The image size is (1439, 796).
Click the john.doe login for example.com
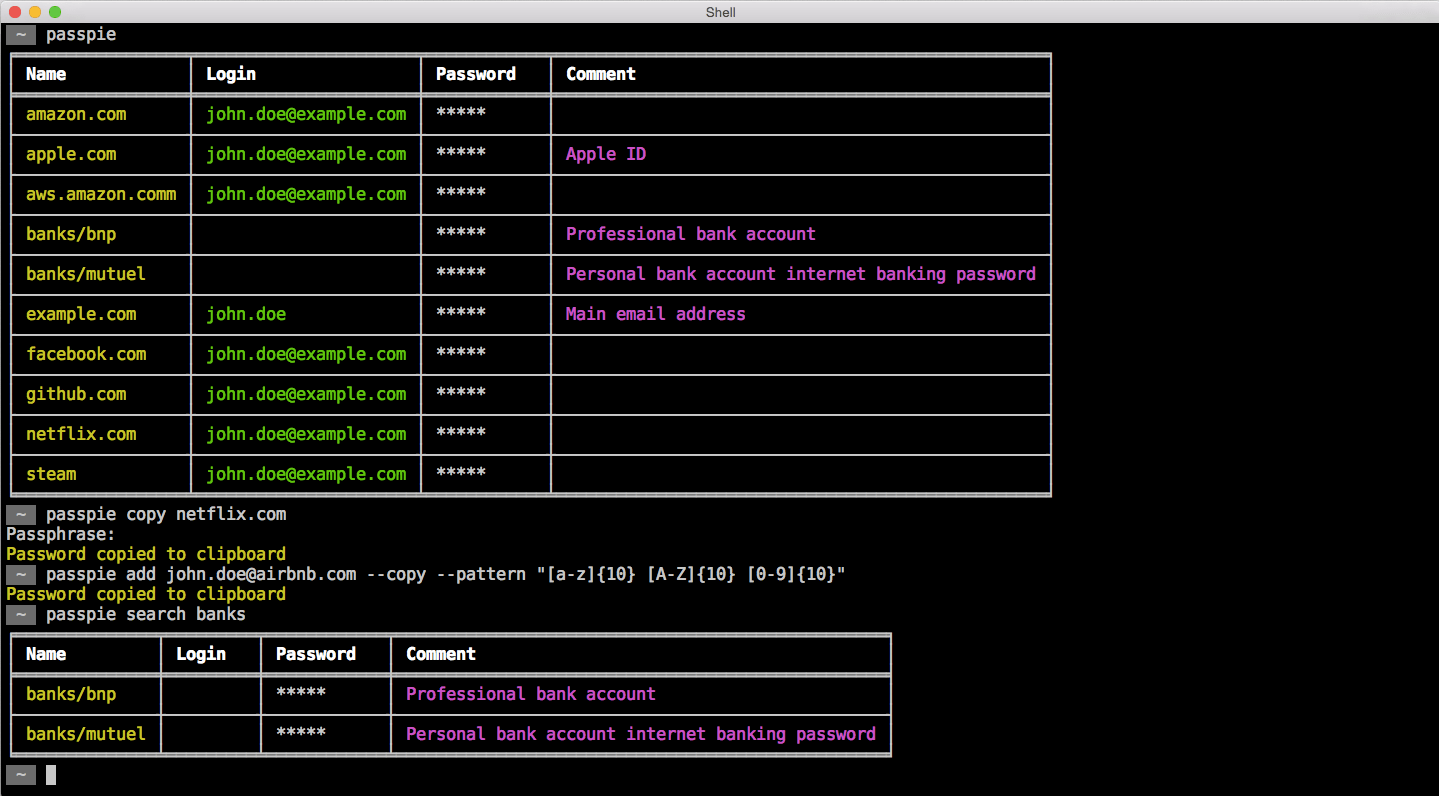[x=246, y=314]
